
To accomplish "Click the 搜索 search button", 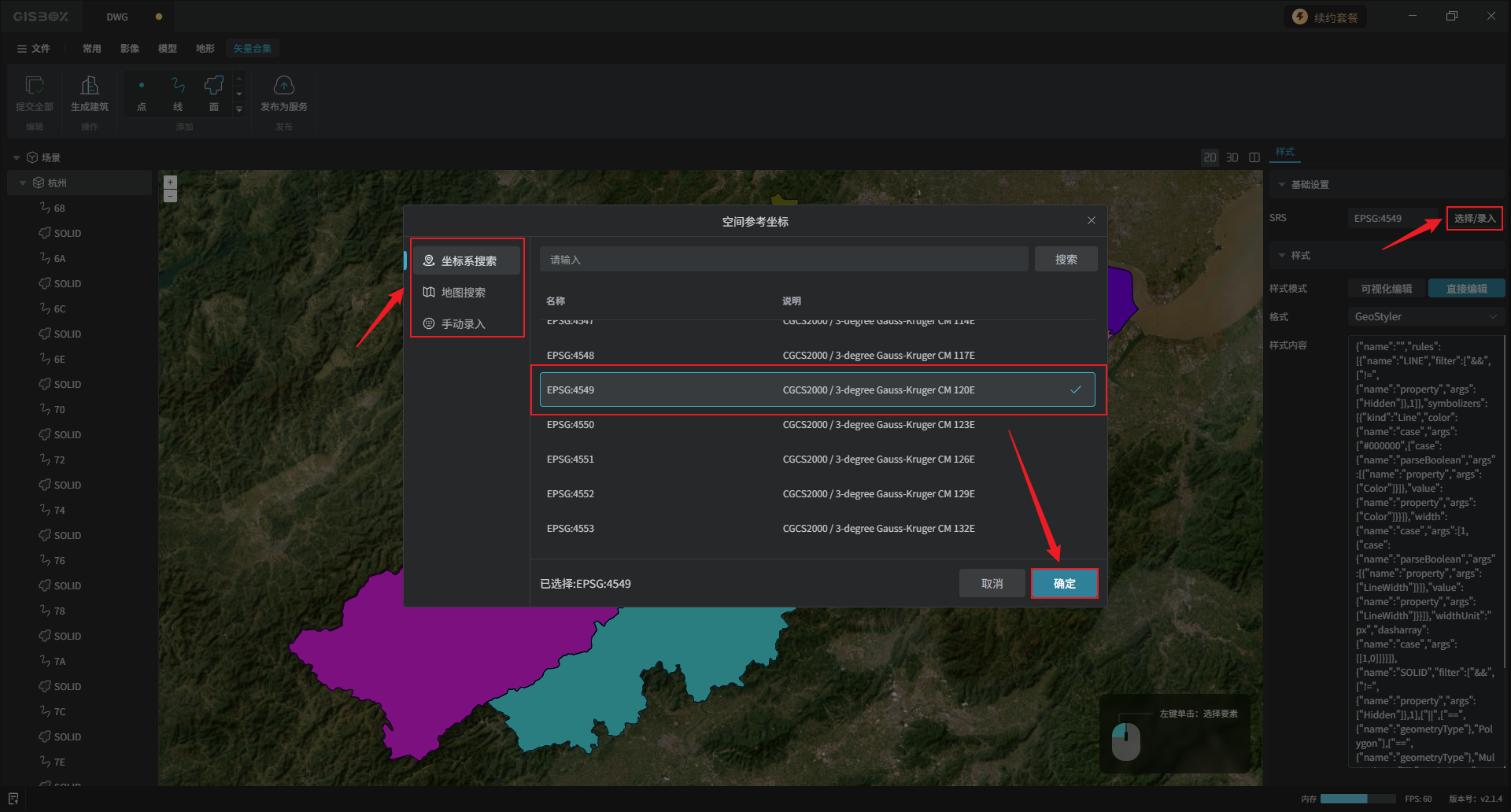I will click(x=1066, y=260).
